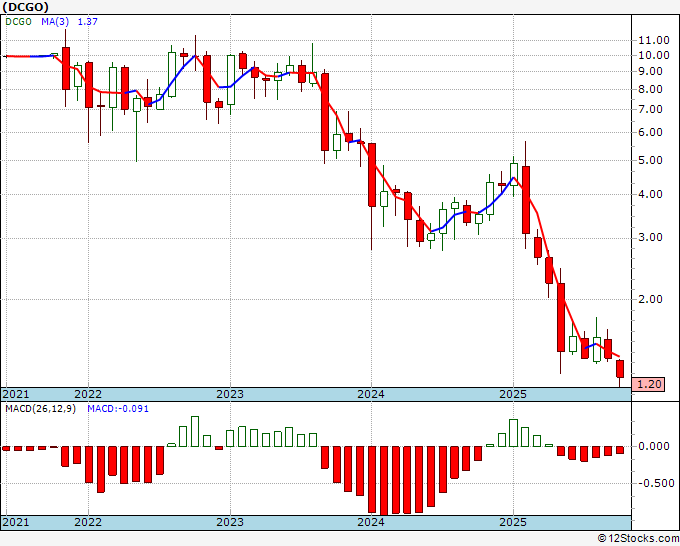Click the 2024 label on price timeline
This screenshot has height=546, width=680.
371,394
